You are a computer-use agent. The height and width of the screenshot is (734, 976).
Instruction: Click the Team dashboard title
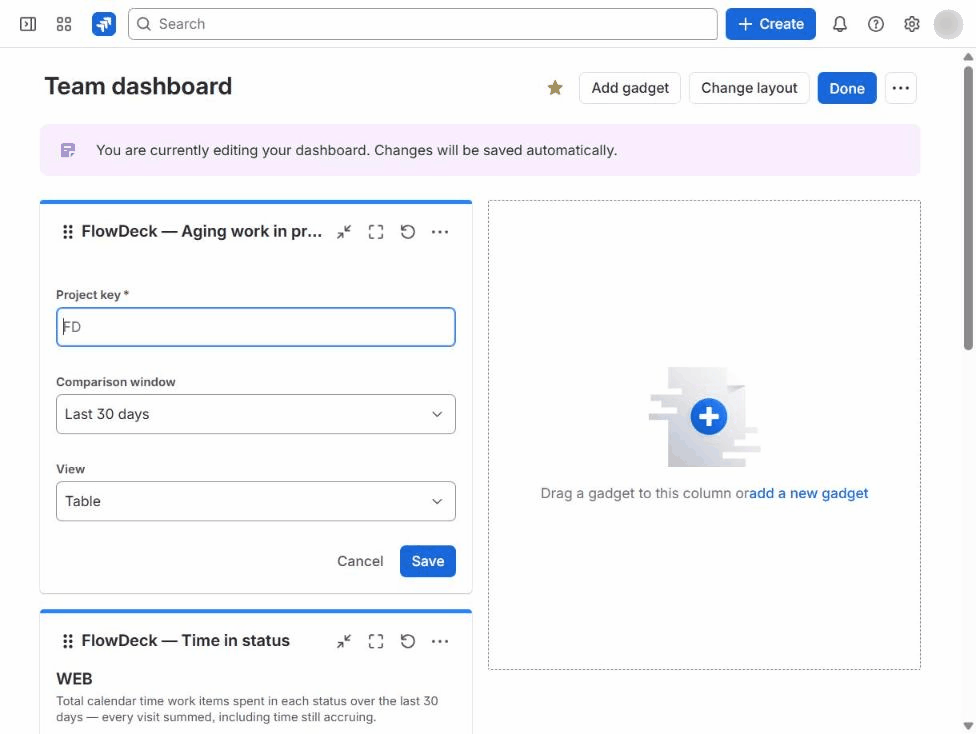(138, 87)
